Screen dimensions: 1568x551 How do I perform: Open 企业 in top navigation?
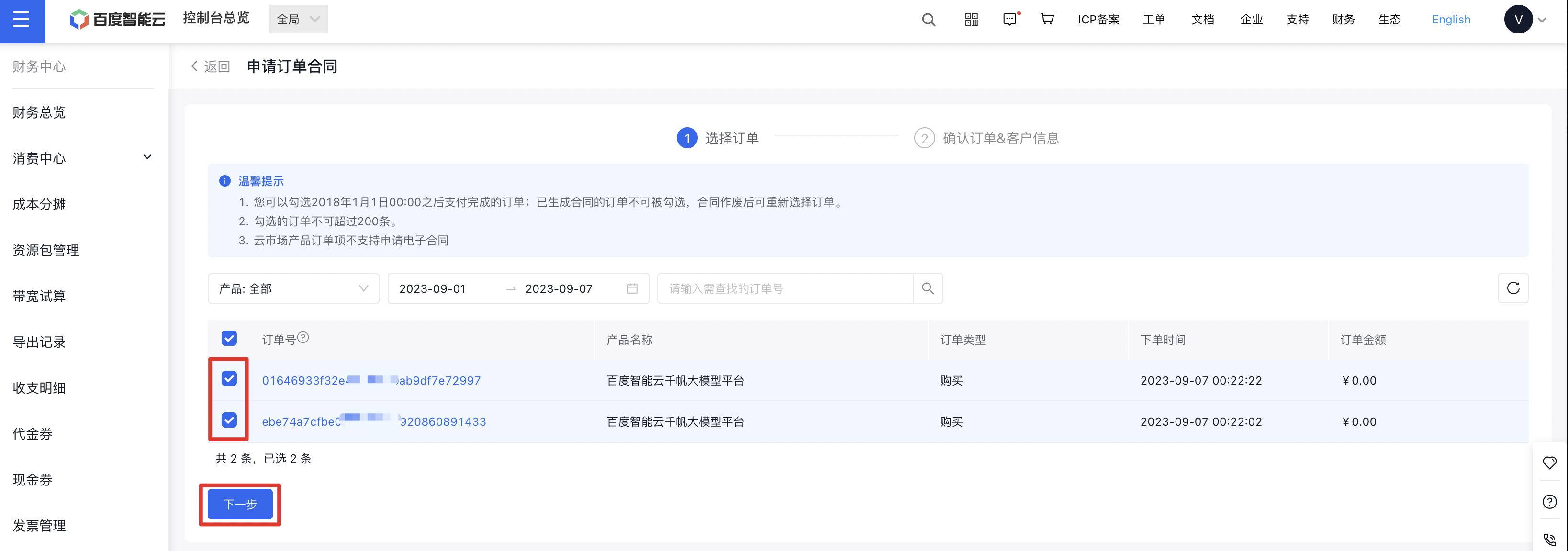click(x=1252, y=20)
